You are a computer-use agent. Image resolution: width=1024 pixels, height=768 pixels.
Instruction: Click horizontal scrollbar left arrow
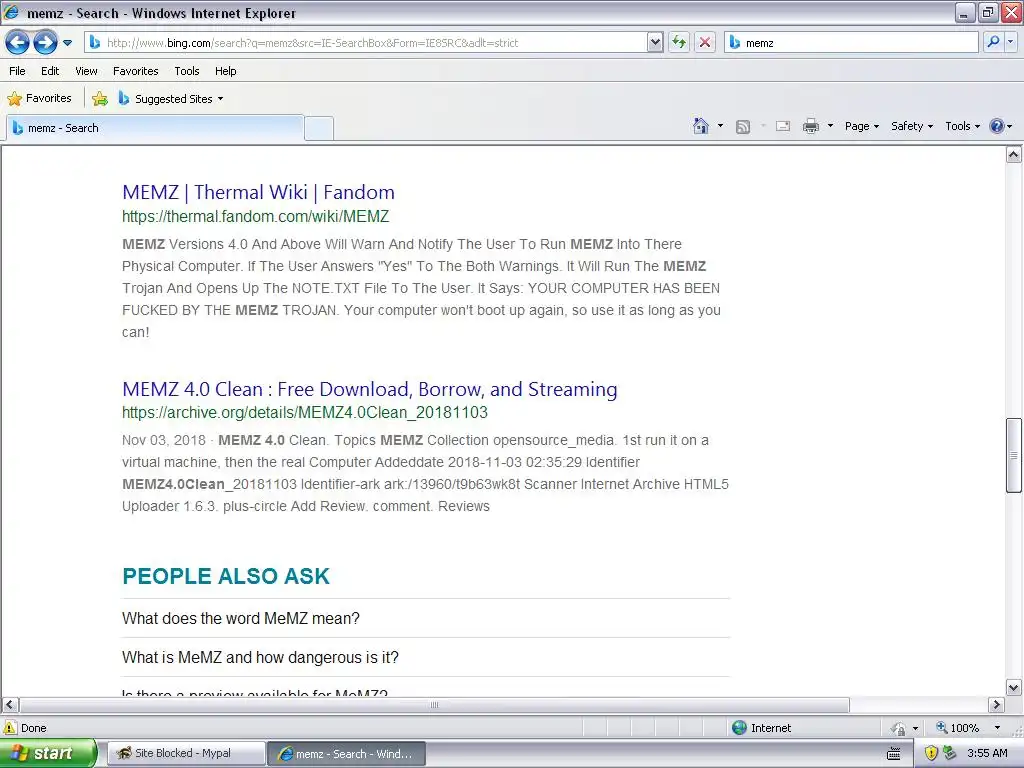[9, 705]
